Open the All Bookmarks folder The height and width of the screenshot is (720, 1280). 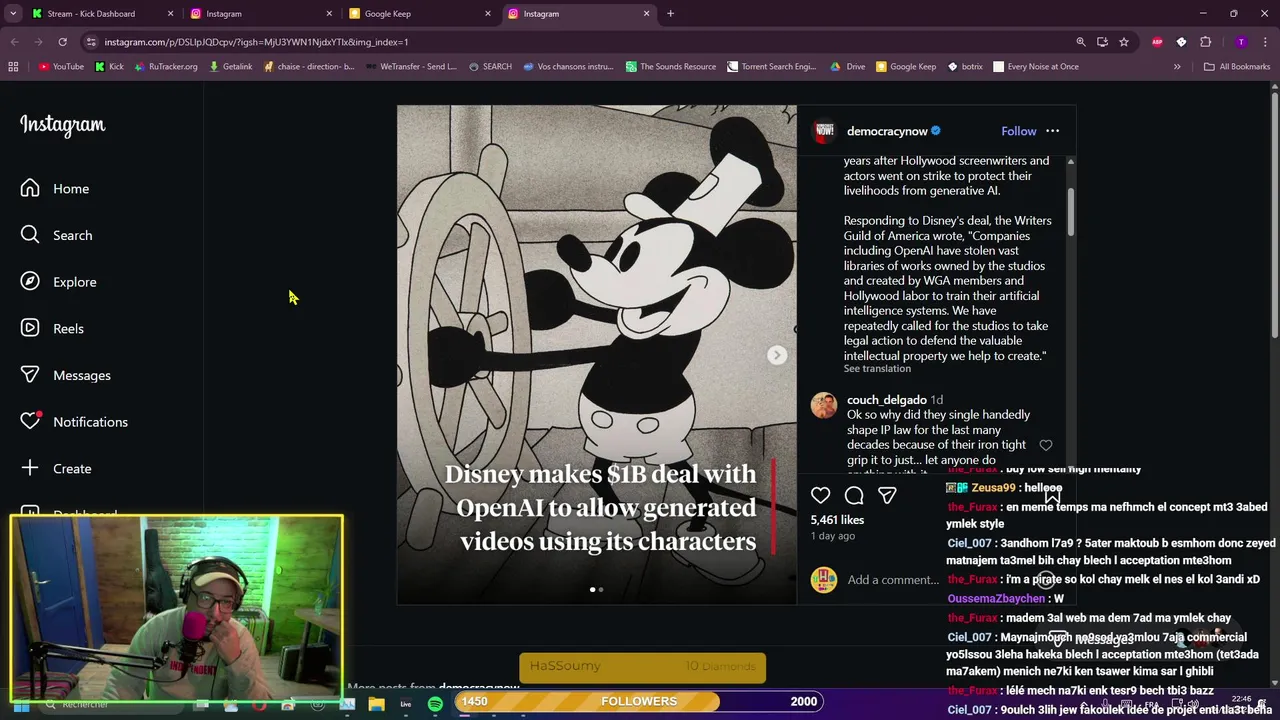(1237, 67)
